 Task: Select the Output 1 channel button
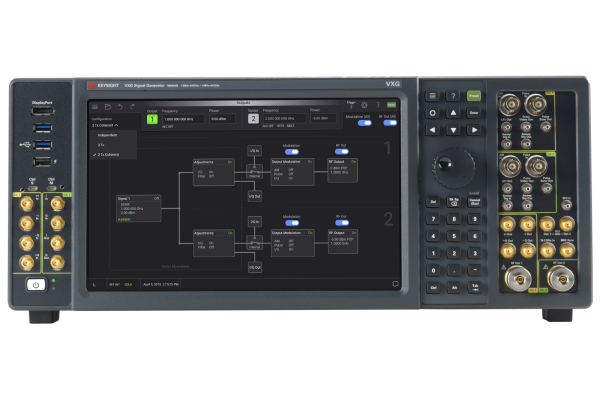[x=153, y=119]
